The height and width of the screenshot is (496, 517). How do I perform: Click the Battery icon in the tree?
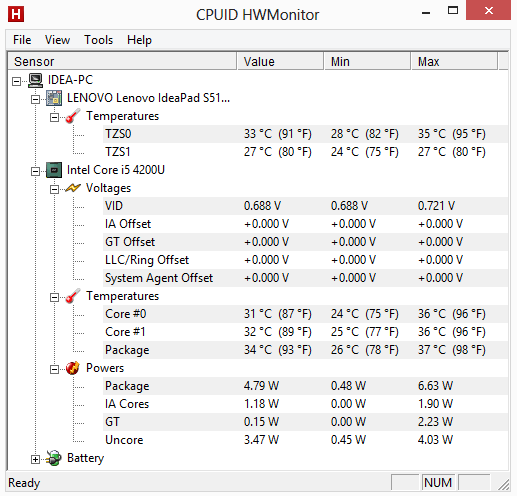(x=54, y=458)
